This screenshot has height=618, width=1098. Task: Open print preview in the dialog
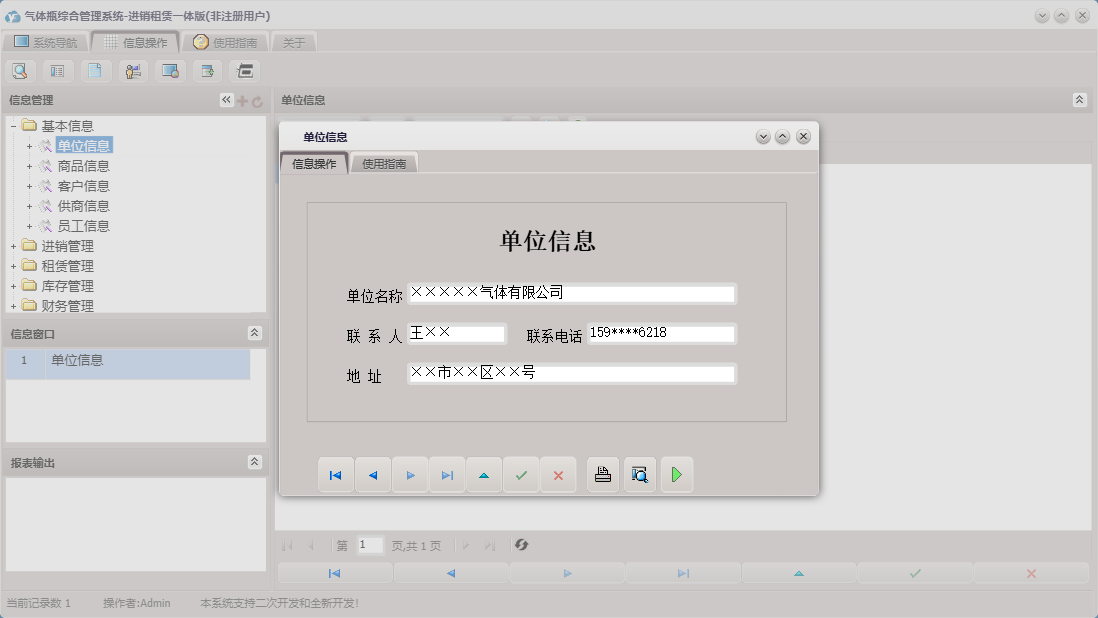tap(640, 474)
